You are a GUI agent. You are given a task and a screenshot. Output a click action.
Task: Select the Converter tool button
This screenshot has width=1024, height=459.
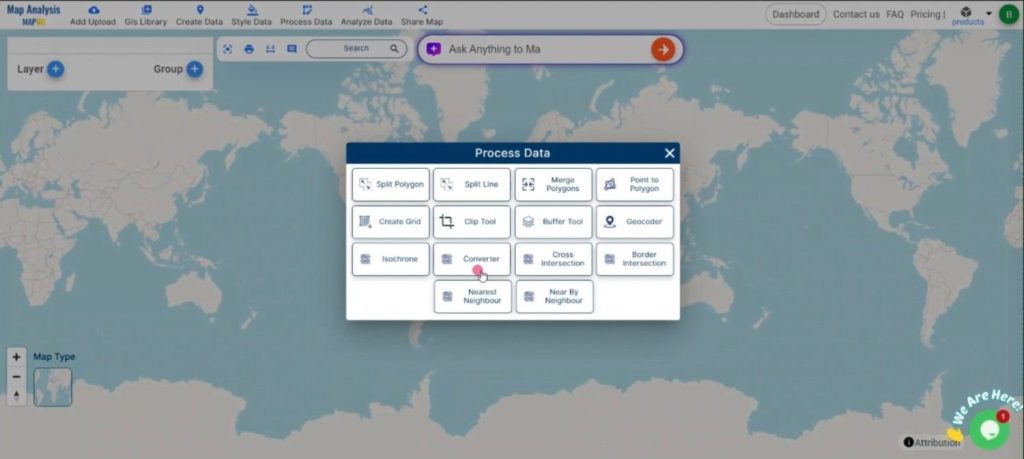click(x=472, y=259)
